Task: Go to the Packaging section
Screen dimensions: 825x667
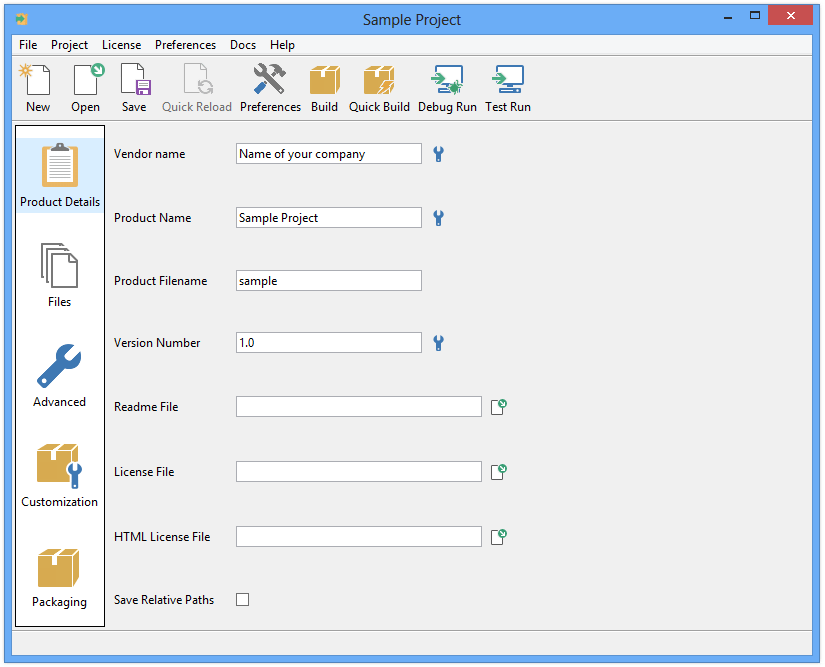Action: click(x=60, y=577)
